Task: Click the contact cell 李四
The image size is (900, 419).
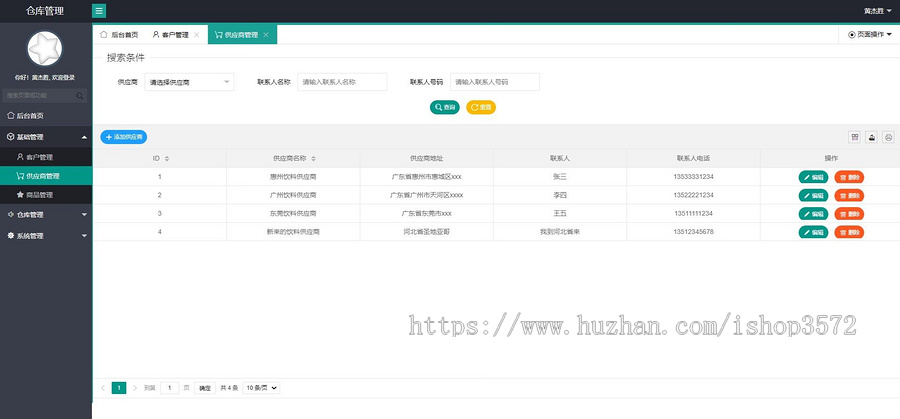Action: pos(560,195)
